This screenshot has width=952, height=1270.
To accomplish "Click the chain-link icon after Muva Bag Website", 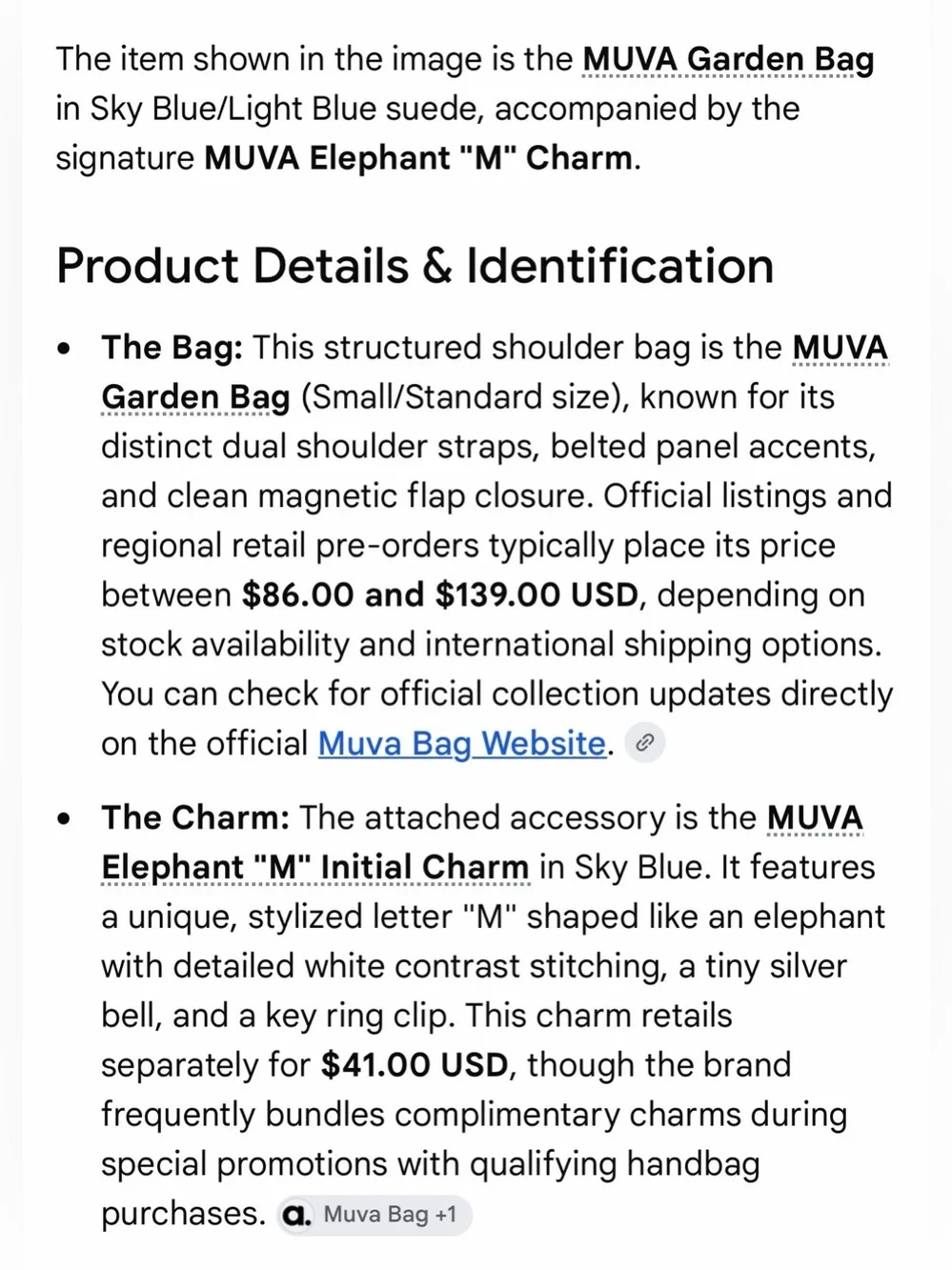I will tap(644, 743).
